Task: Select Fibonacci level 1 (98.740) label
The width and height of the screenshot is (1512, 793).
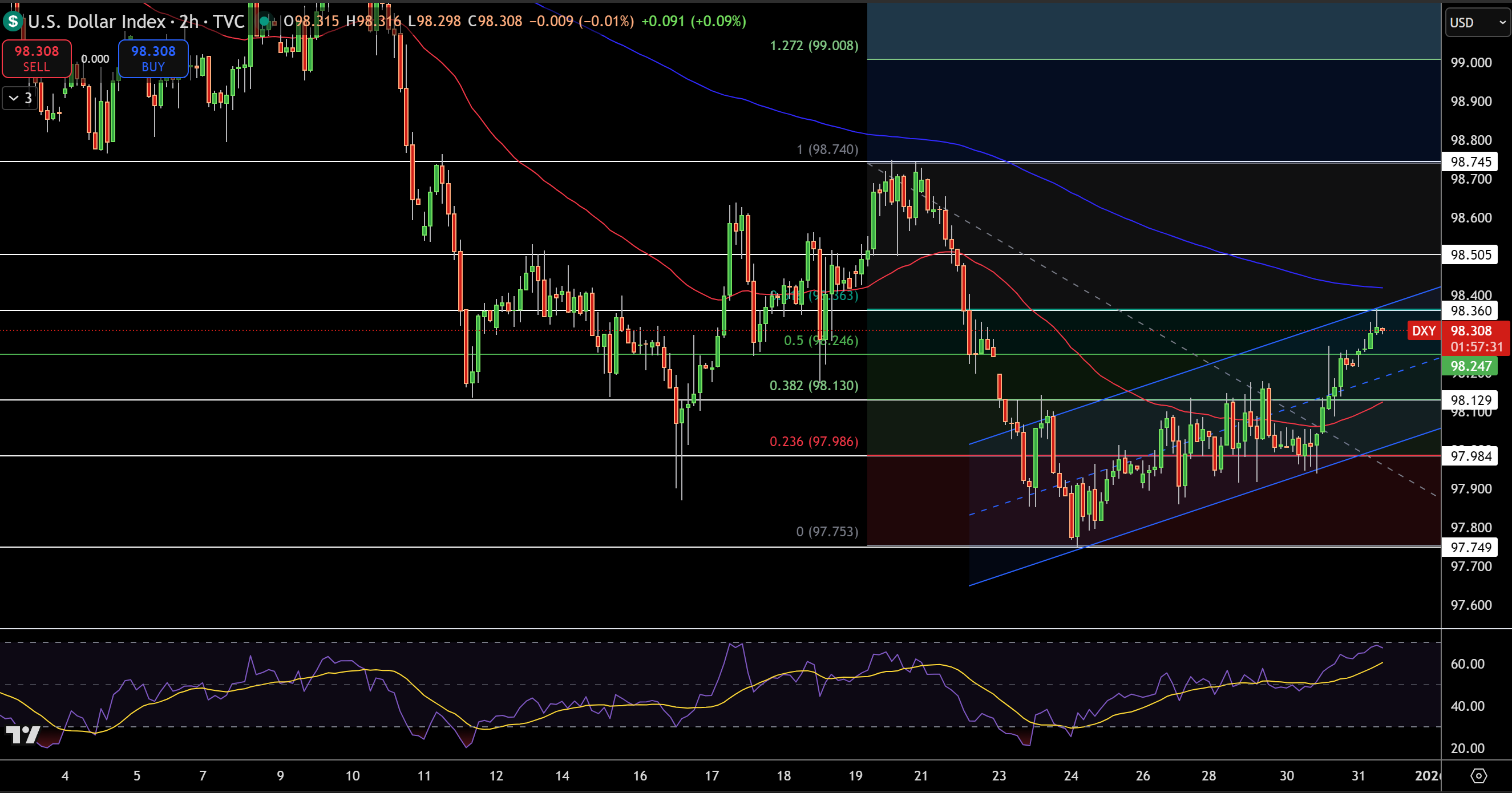Action: click(827, 149)
